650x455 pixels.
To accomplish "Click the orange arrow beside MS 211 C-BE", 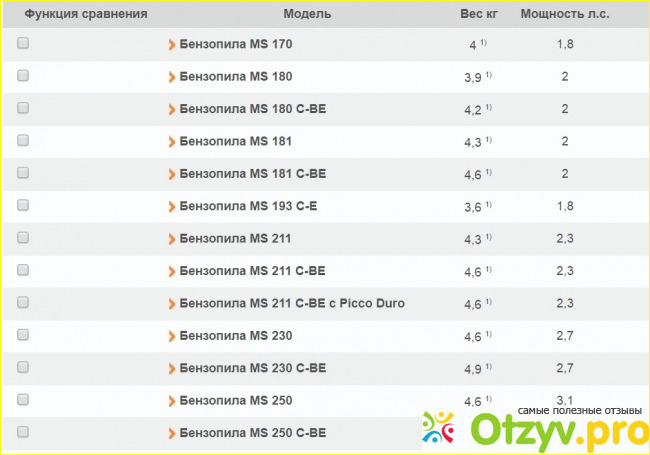I will (172, 271).
